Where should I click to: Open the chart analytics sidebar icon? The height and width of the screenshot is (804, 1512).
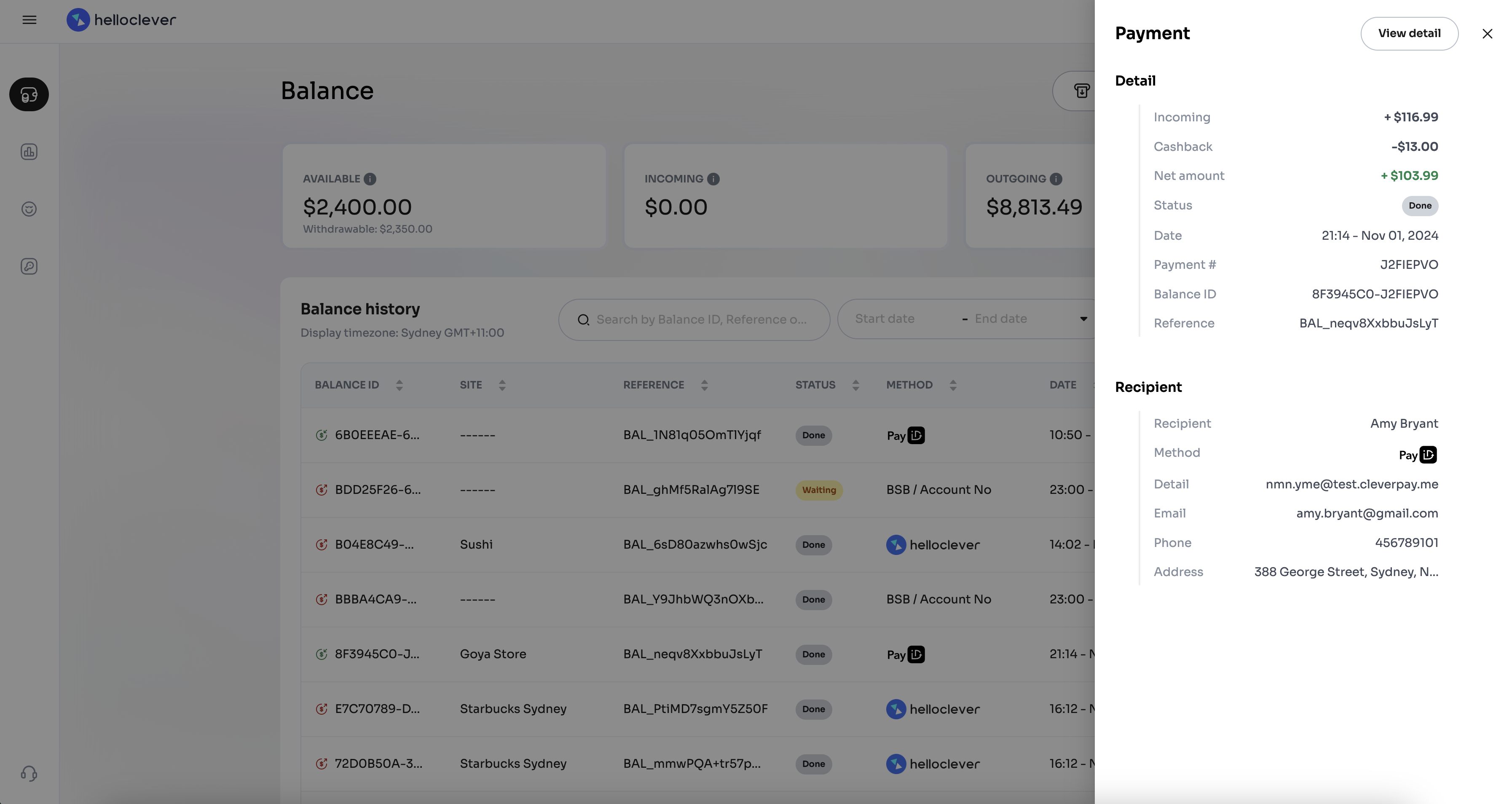29,152
